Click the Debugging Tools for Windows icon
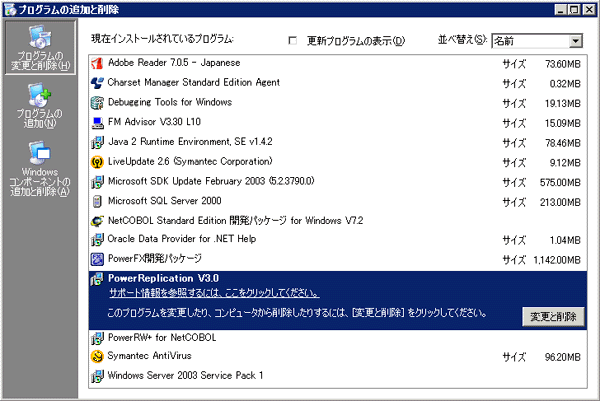The image size is (600, 401). click(97, 103)
